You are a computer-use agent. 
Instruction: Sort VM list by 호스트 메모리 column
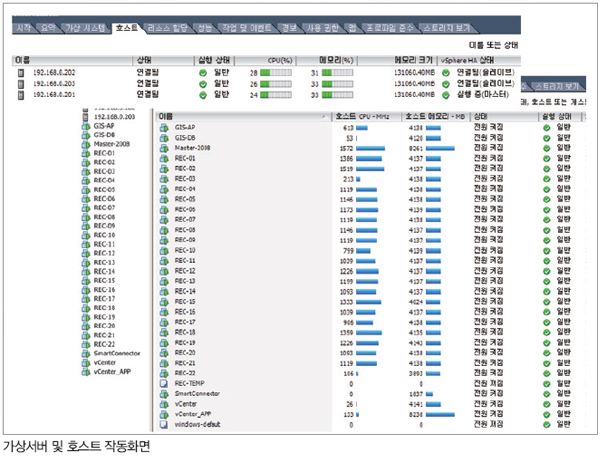coord(438,117)
